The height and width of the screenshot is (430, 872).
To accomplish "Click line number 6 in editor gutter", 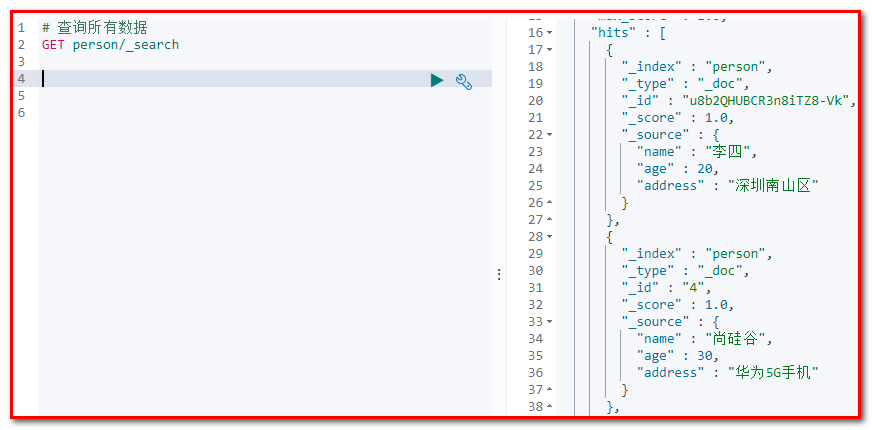I will click(21, 113).
